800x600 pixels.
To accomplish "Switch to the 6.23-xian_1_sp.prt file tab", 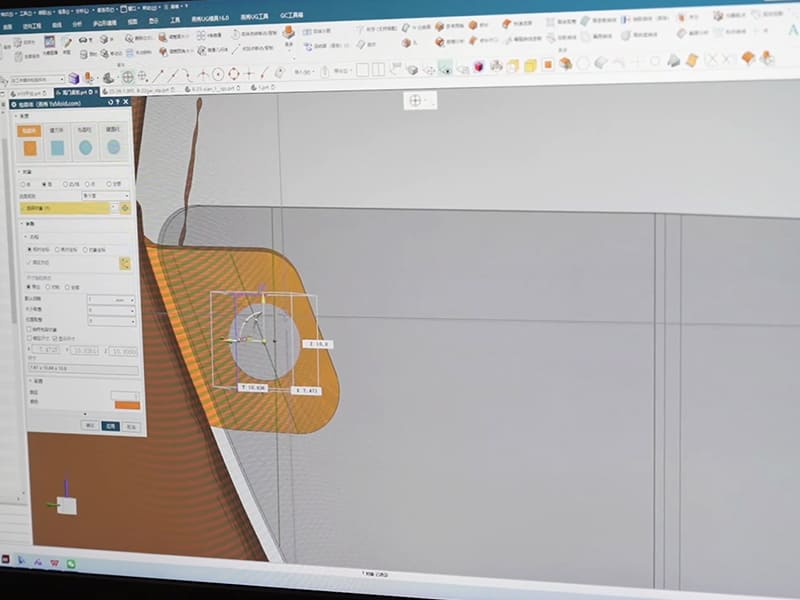I will 214,89.
